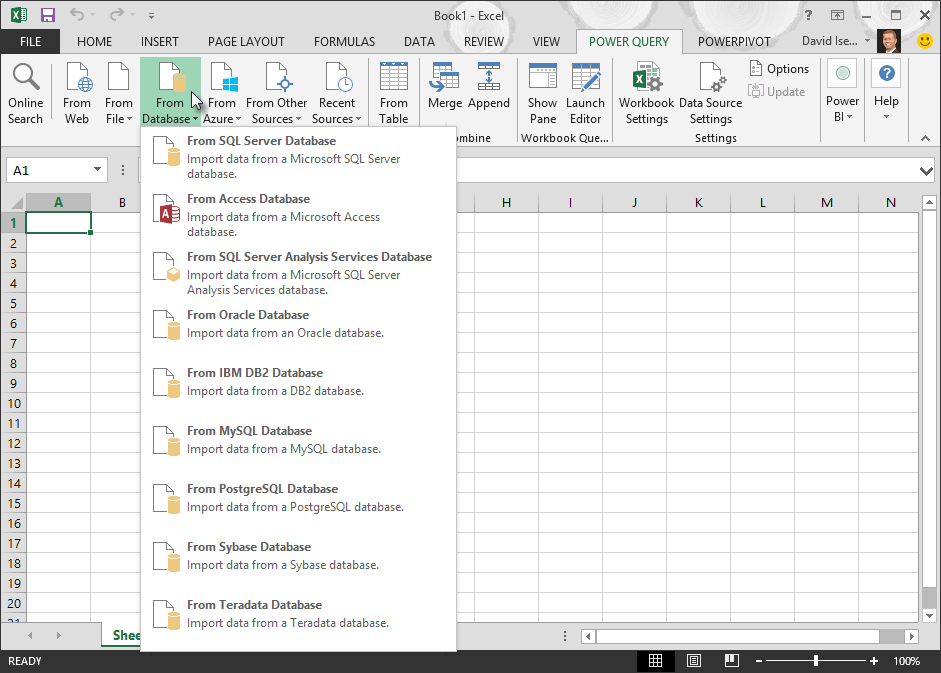Open the From File menu

[x=118, y=93]
